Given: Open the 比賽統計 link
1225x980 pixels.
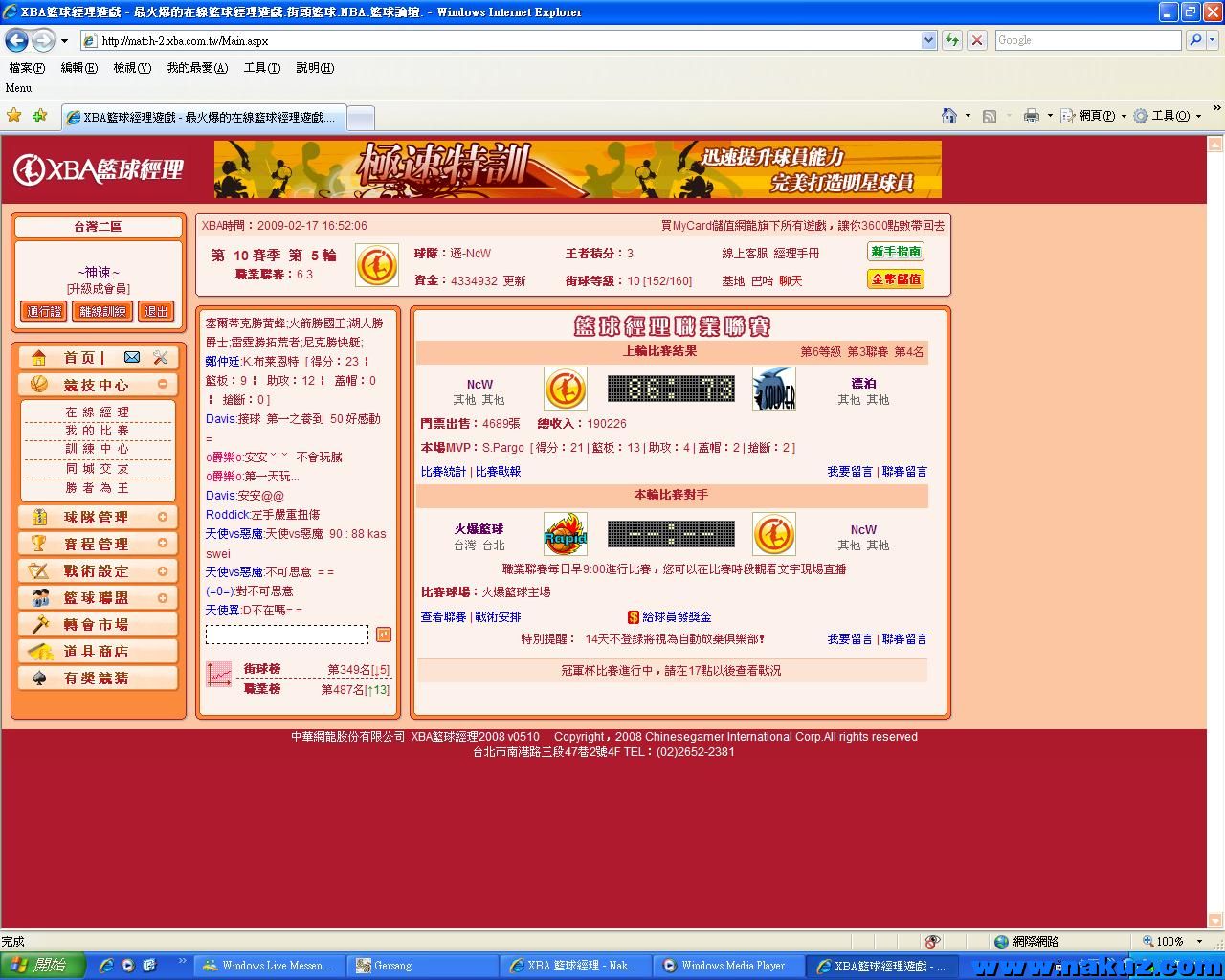Looking at the screenshot, I should coord(443,472).
